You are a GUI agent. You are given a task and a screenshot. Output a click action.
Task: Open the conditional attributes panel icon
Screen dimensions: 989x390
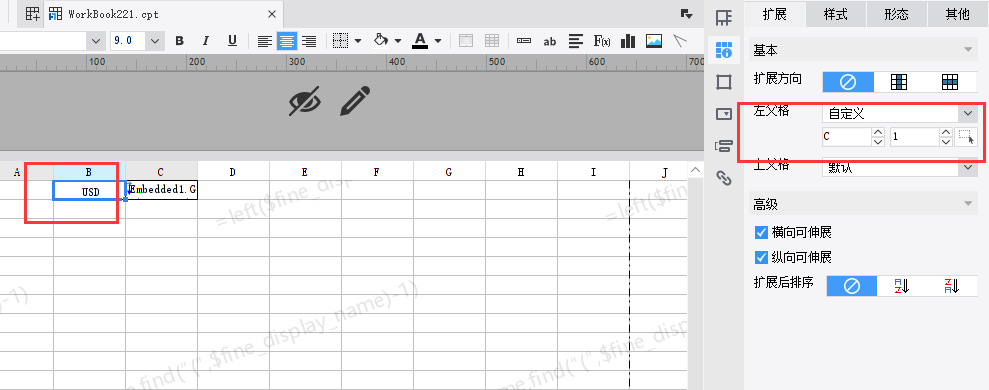tap(723, 146)
